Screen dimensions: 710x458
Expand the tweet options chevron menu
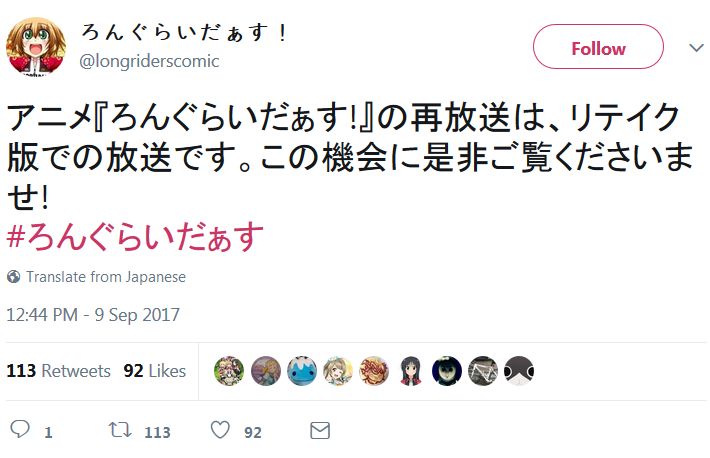click(x=696, y=47)
